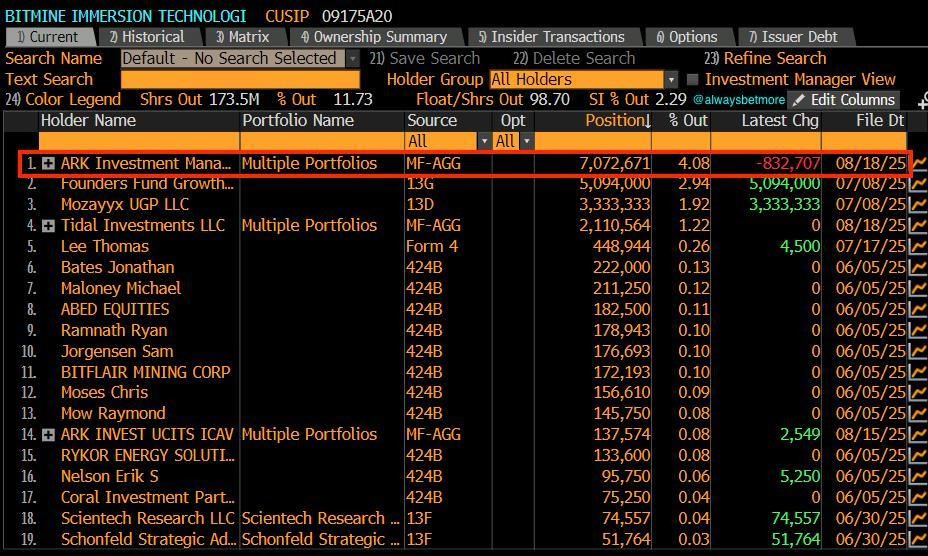Click the Text Search input field
Screen dimensions: 928x556
point(240,79)
